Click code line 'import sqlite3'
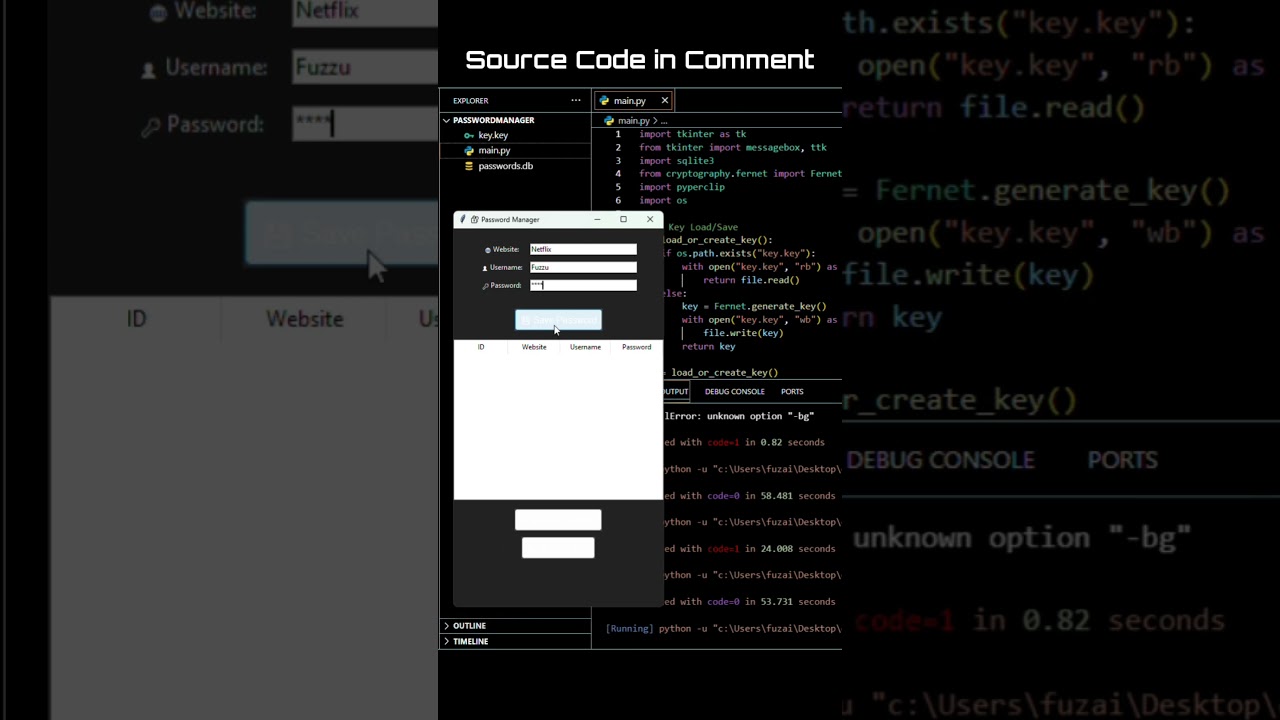The width and height of the screenshot is (1280, 720). click(677, 160)
